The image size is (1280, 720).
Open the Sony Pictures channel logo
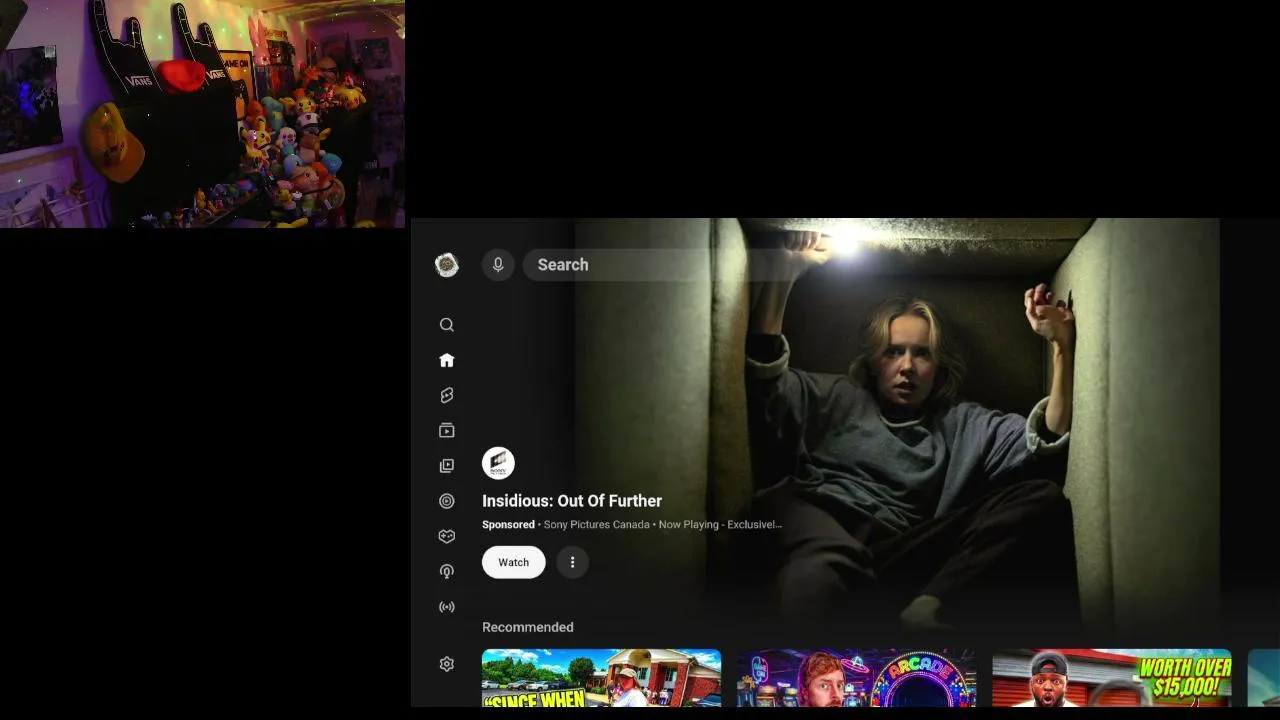(x=498, y=463)
